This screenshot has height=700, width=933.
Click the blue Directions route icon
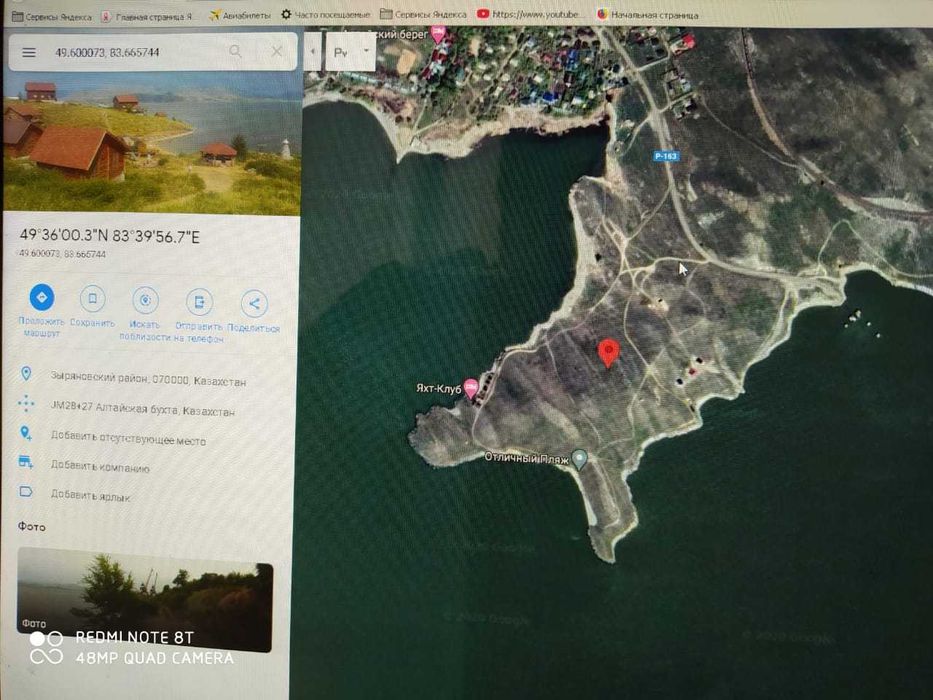pos(42,296)
